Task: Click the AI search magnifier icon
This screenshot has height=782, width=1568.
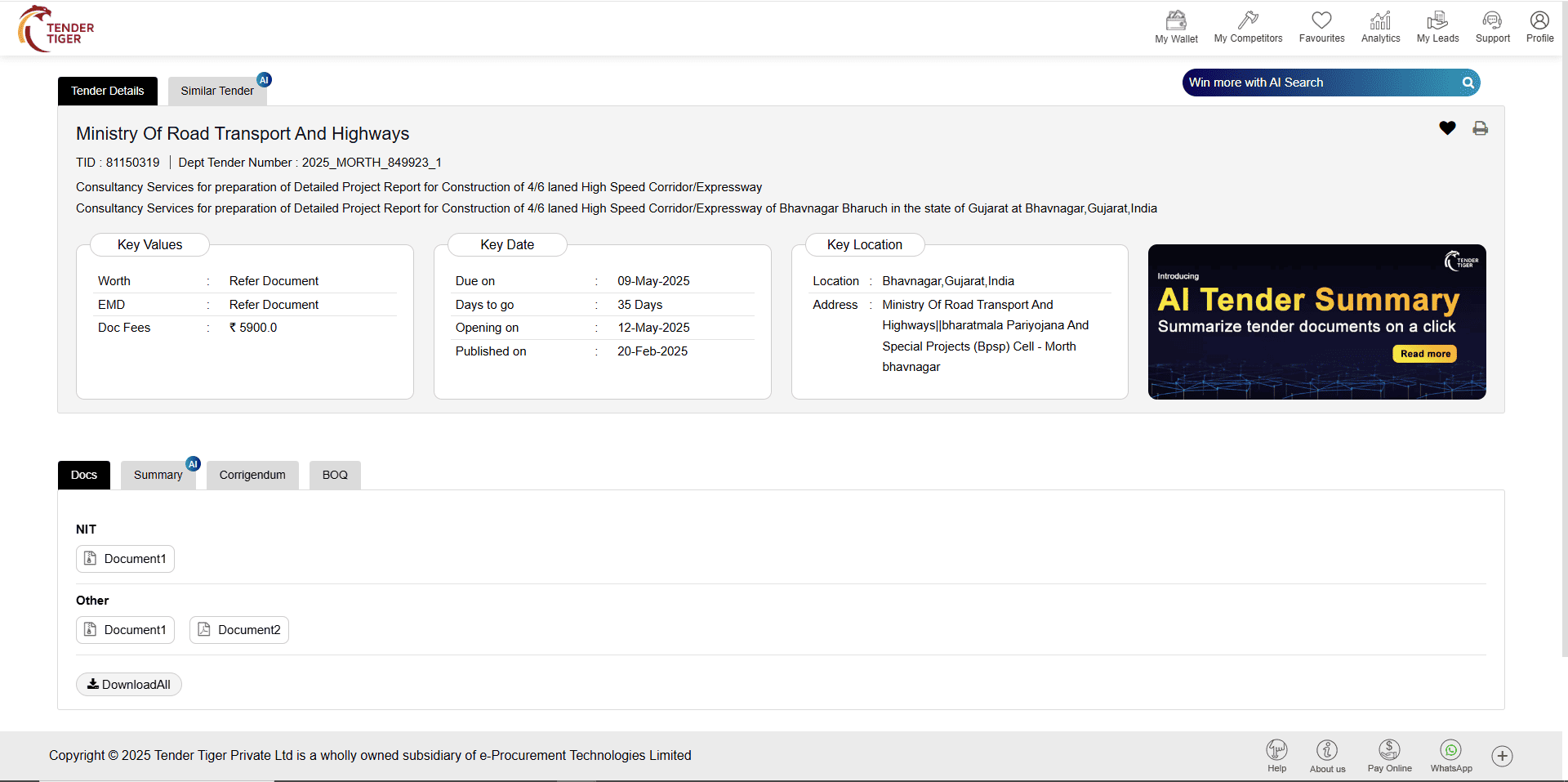Action: point(1468,83)
